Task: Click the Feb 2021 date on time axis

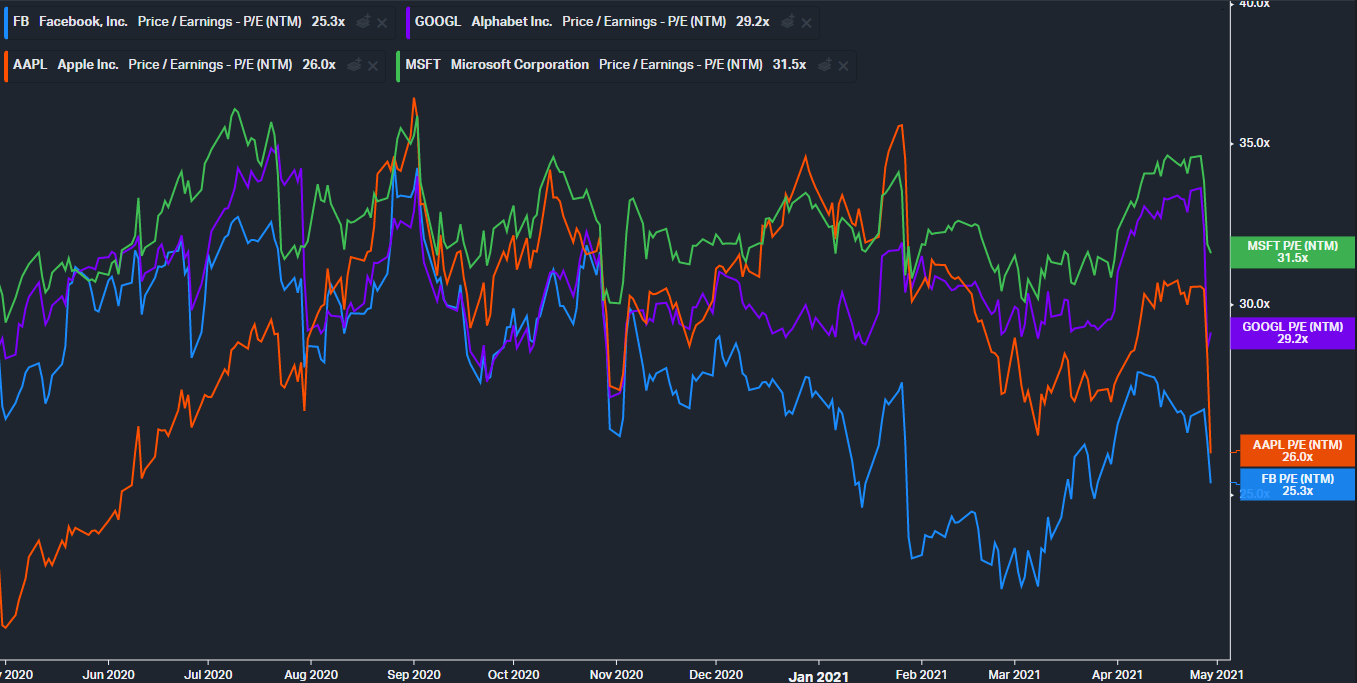Action: tap(920, 675)
